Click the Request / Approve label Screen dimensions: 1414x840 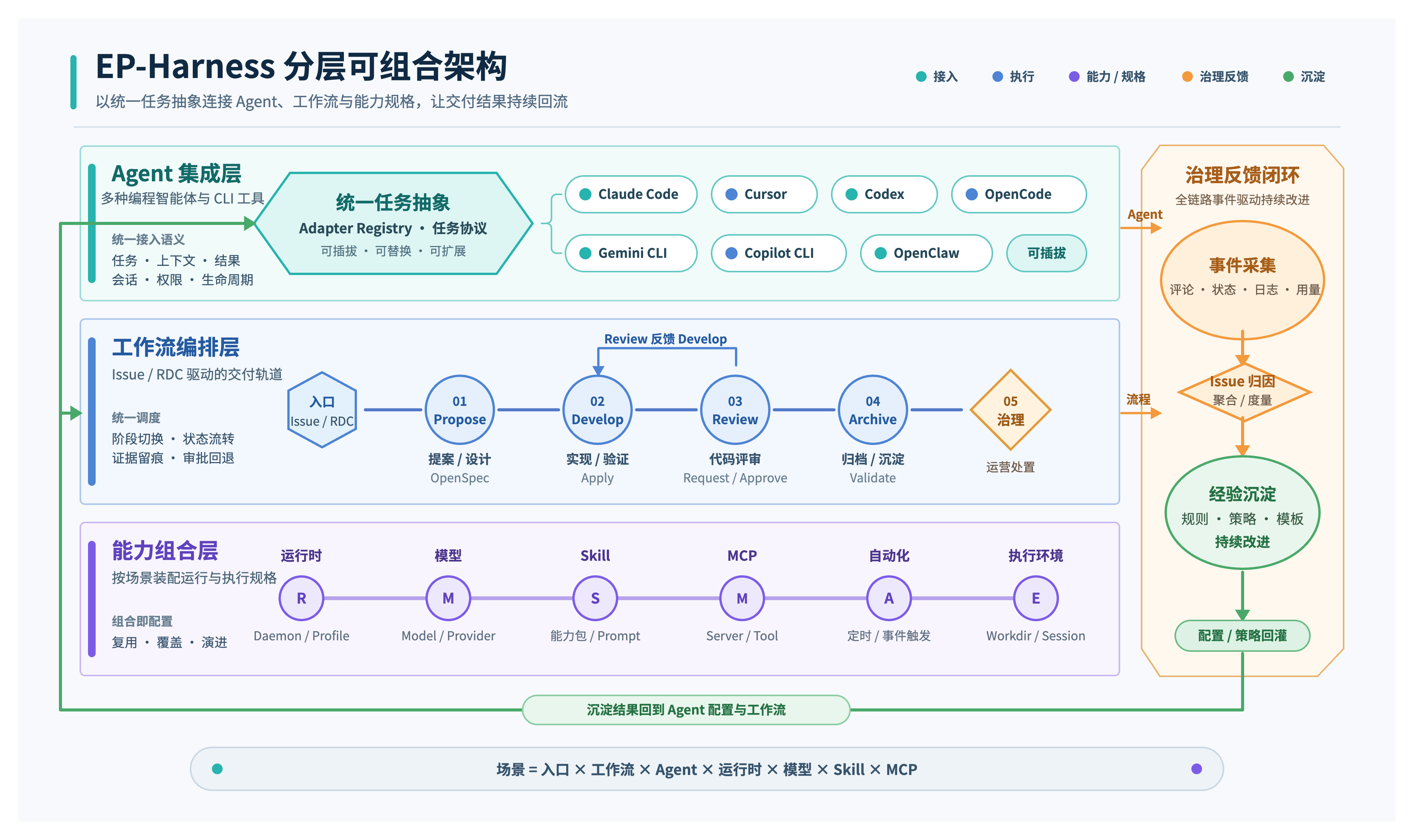[x=735, y=478]
